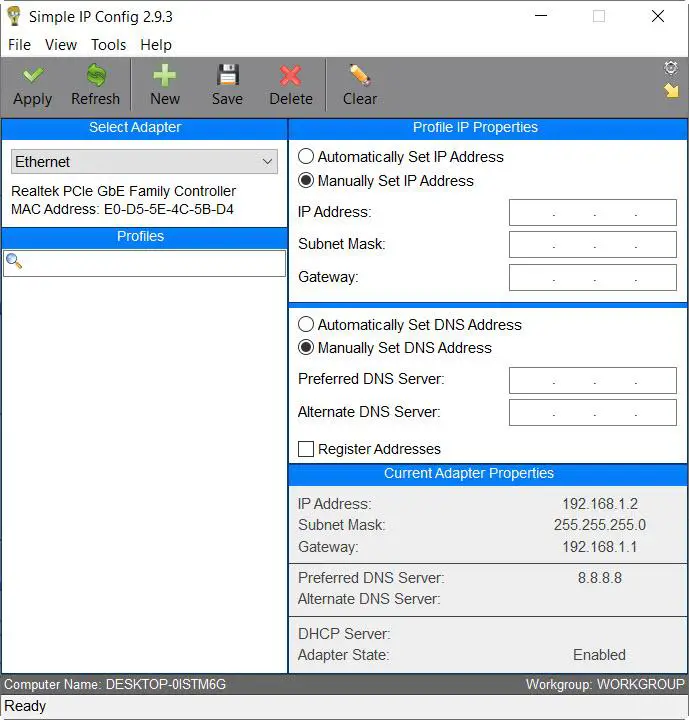The image size is (689, 720).
Task: Click the Profile IP Properties header
Action: click(x=488, y=127)
